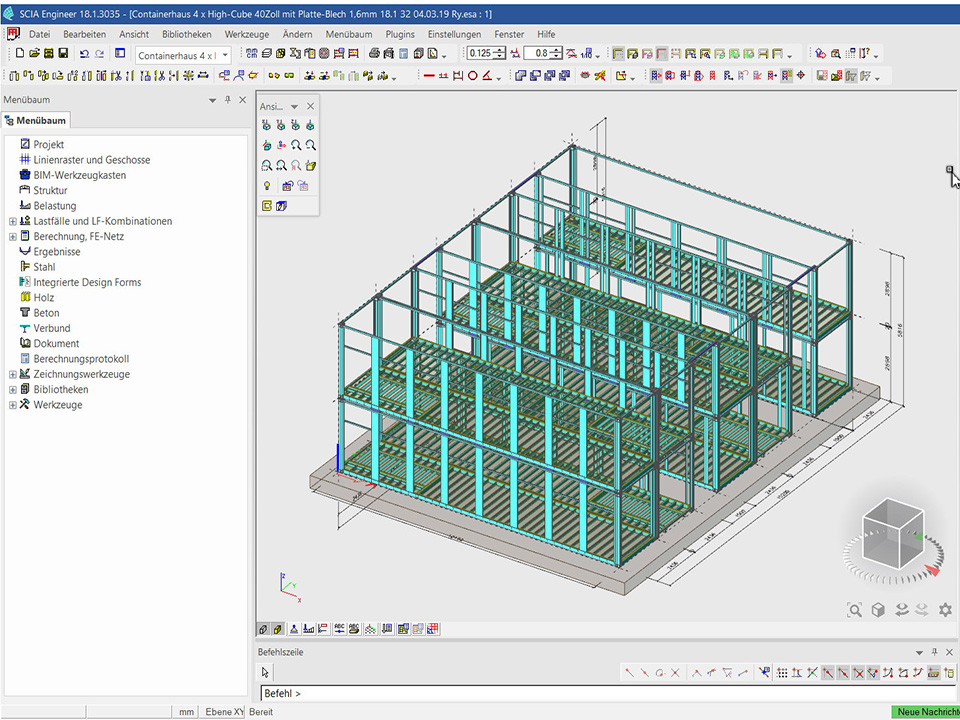This screenshot has width=960, height=720.
Task: Click the Neue Nachricht notification button
Action: [925, 712]
